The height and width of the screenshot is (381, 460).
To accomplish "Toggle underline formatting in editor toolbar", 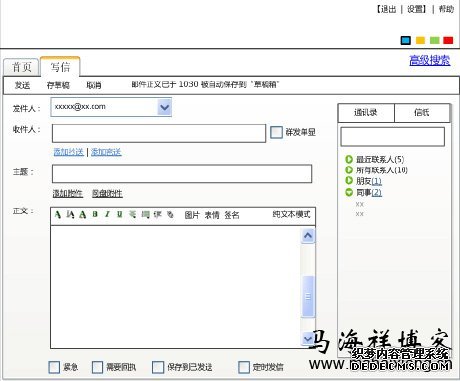I will click(x=119, y=214).
